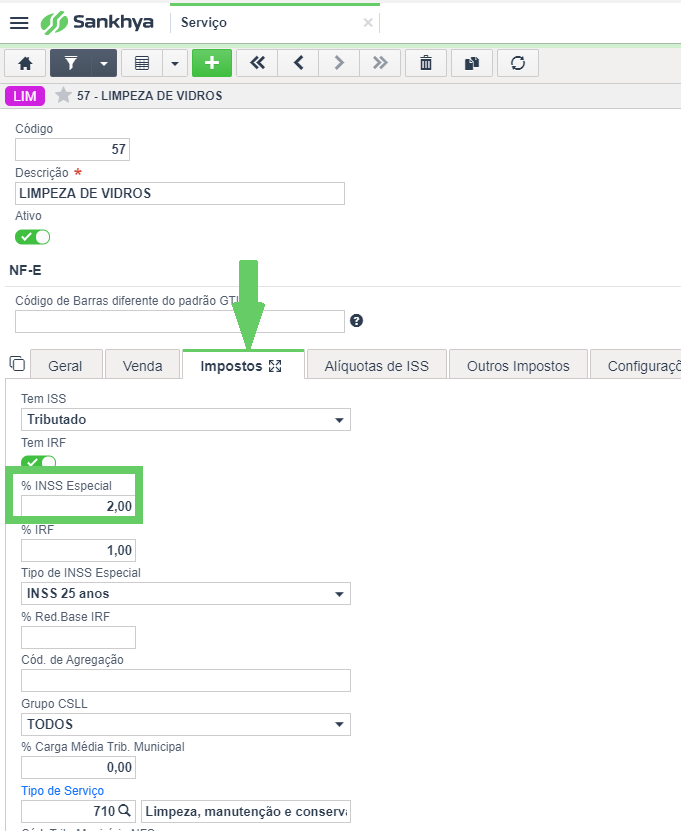This screenshot has height=831, width=681.
Task: Duplicate the record with copy icon
Action: point(472,64)
